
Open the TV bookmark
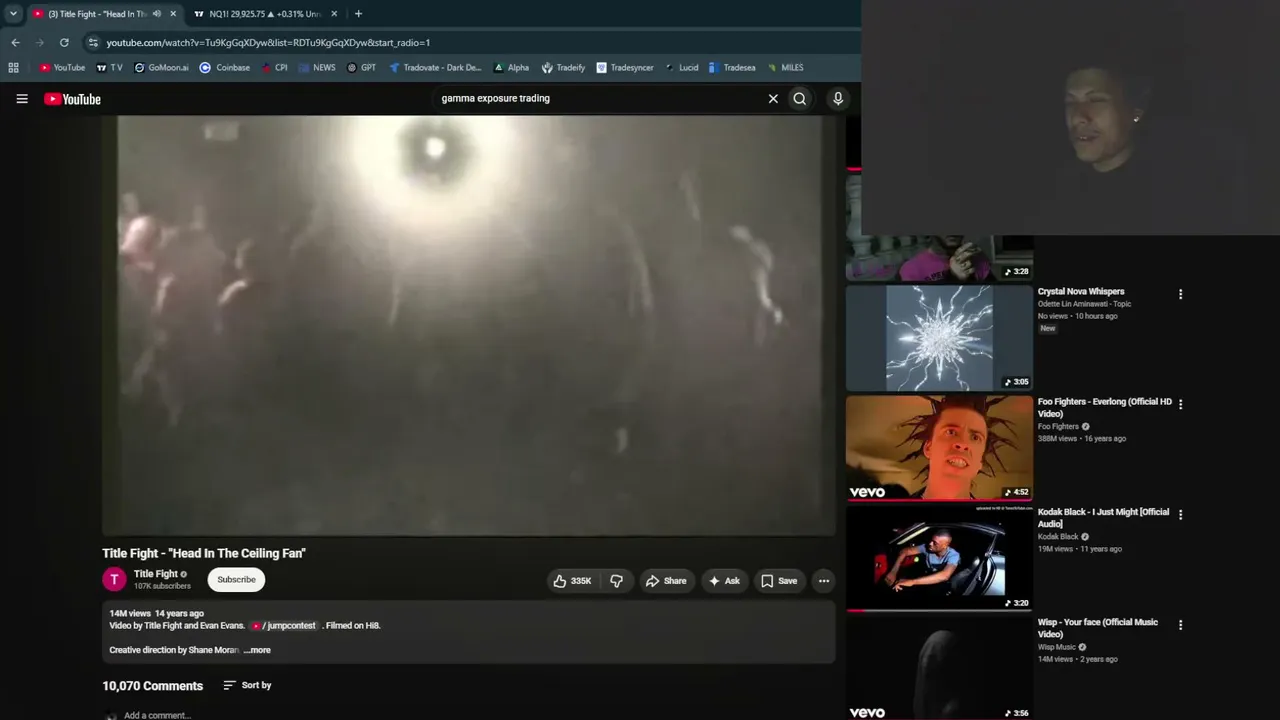(x=110, y=68)
